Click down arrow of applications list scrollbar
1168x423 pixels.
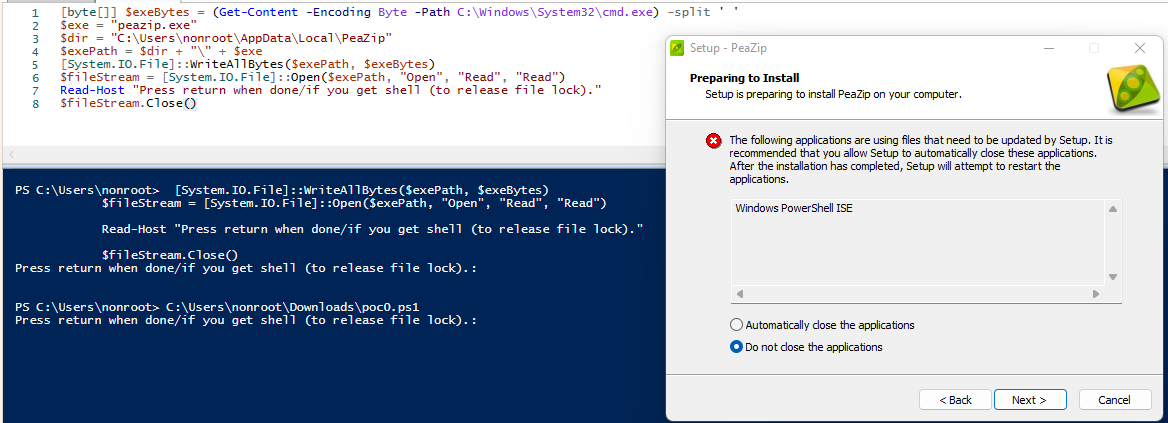pyautogui.click(x=1112, y=277)
